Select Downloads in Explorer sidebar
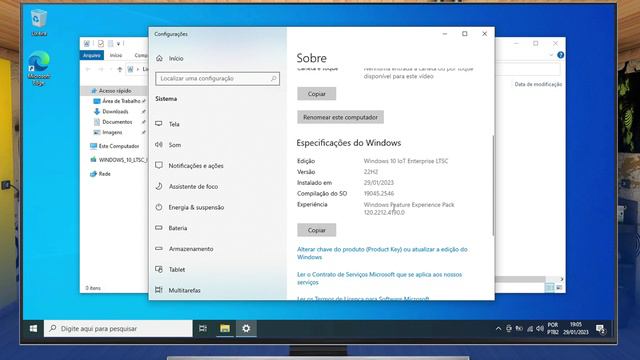 click(x=115, y=111)
